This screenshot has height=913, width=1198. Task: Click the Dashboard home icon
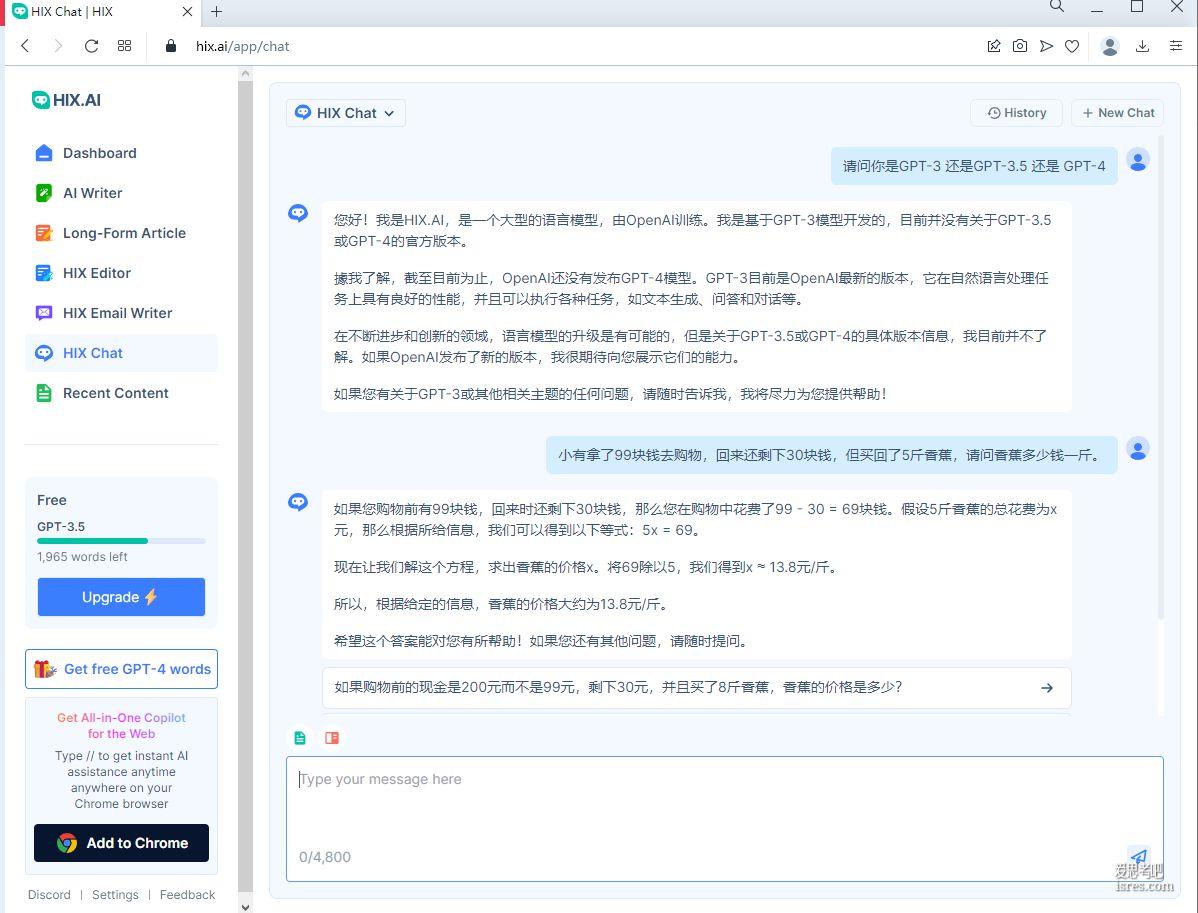44,153
